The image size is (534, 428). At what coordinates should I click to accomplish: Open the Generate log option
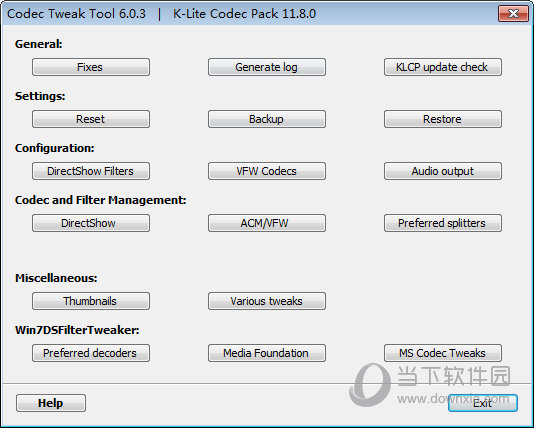(x=267, y=67)
